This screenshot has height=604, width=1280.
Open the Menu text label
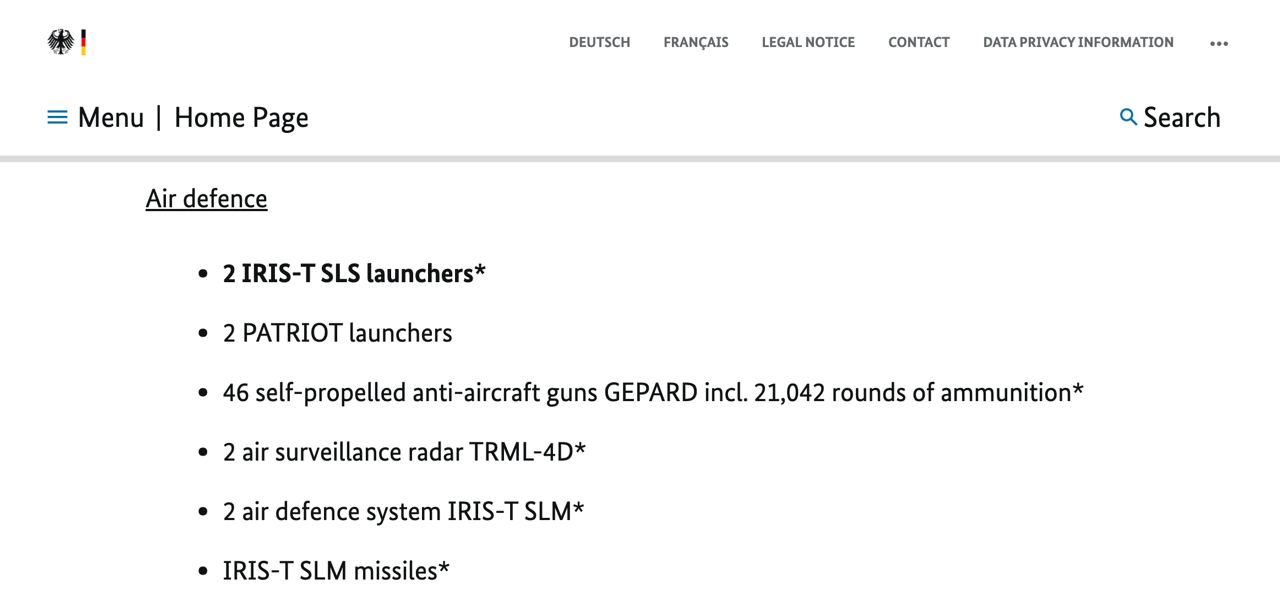[x=111, y=117]
